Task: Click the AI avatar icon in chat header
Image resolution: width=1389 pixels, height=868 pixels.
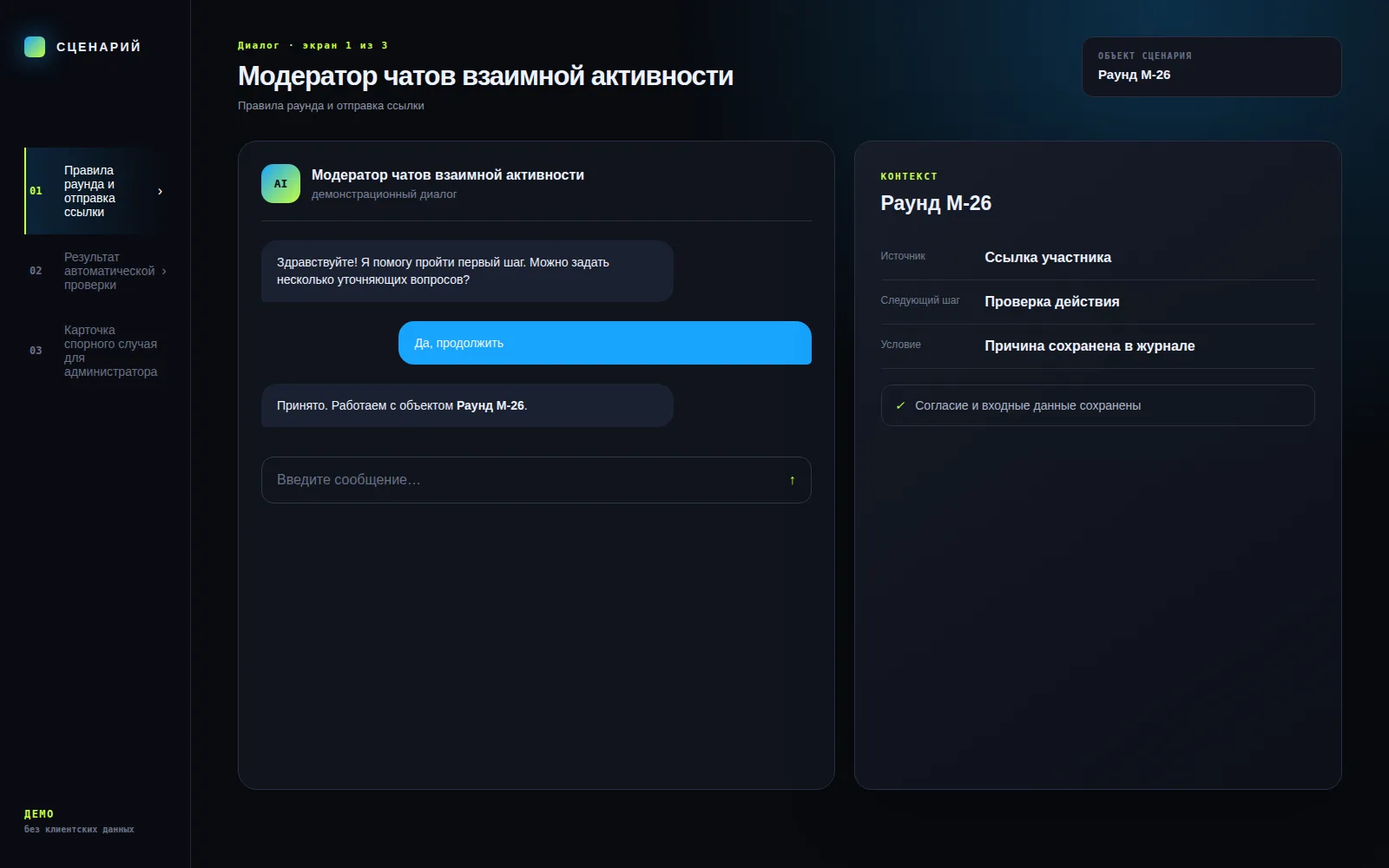Action: (280, 184)
